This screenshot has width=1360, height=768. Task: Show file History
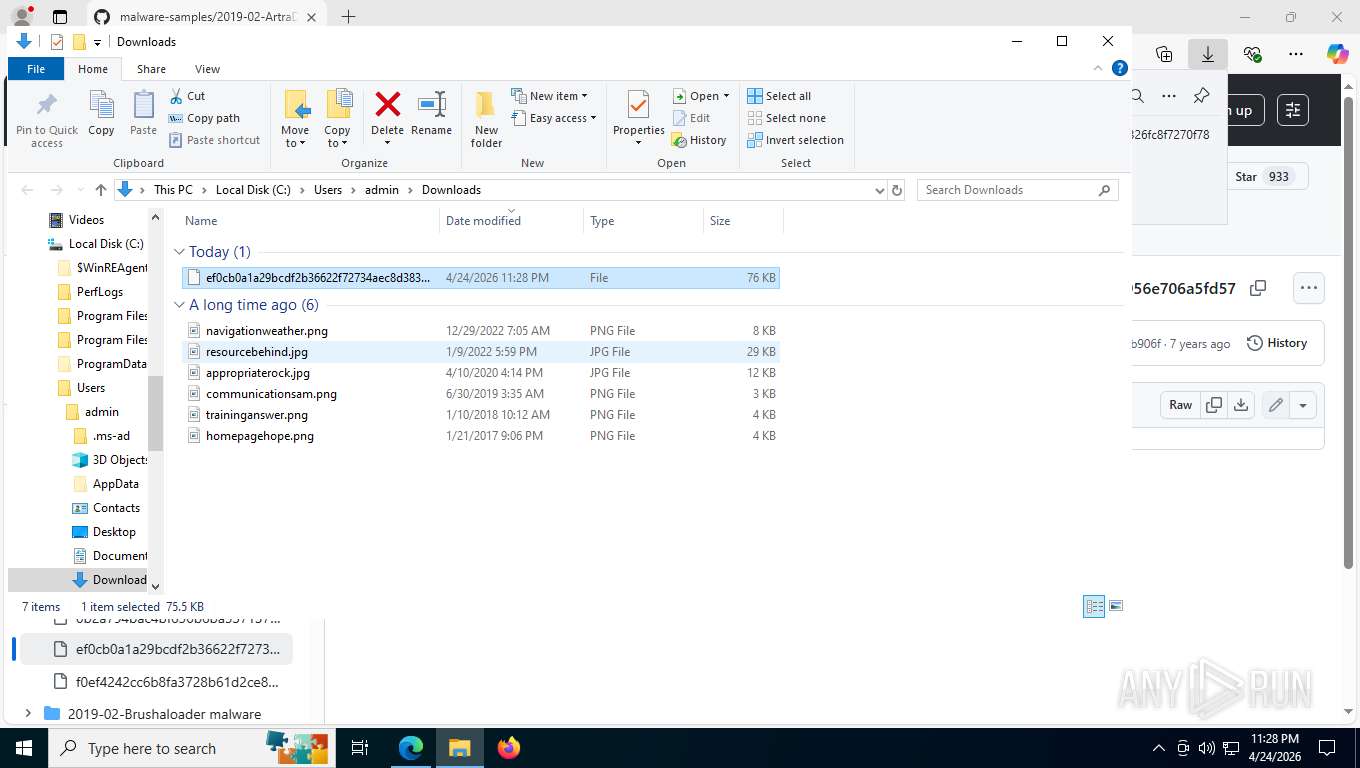[x=699, y=140]
